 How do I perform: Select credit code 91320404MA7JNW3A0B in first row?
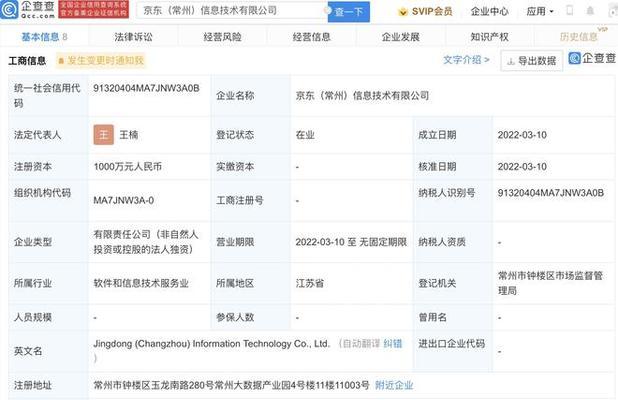[146, 88]
